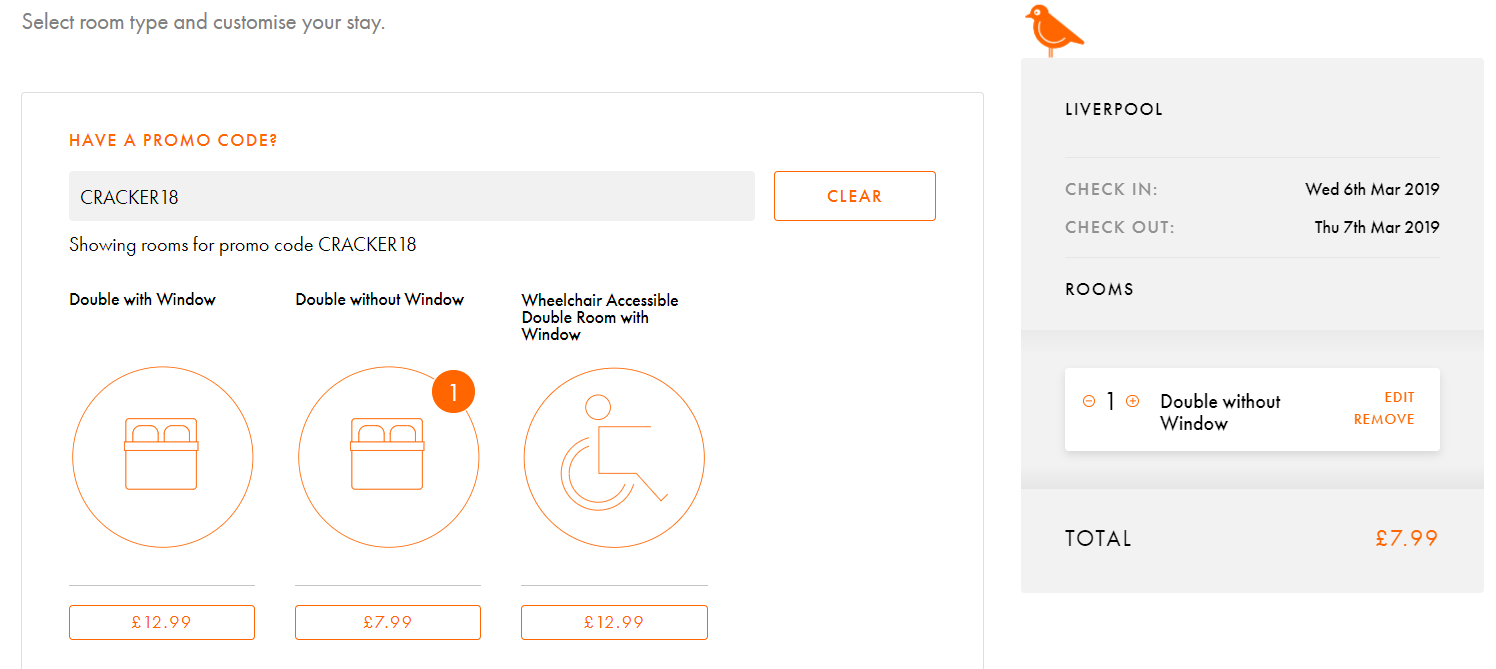Click the orange bird logo
Viewport: 1496px width, 669px height.
[x=1054, y=29]
